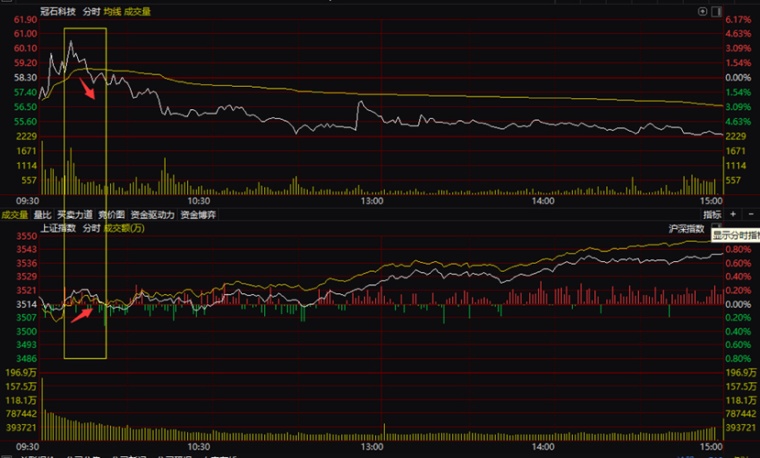Click the 13:00 marker on the upper time axis
The image size is (760, 458).
372,201
